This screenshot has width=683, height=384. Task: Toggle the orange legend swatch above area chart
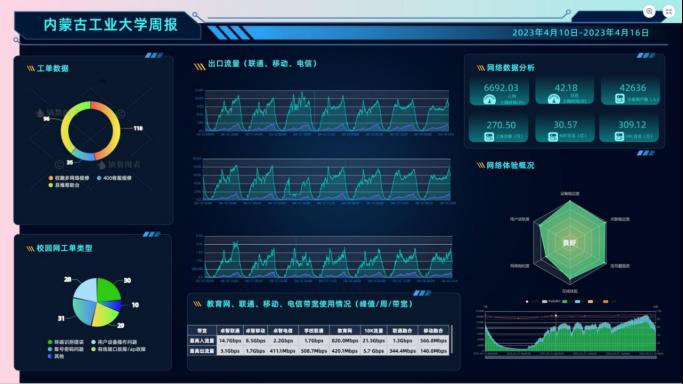(x=605, y=301)
